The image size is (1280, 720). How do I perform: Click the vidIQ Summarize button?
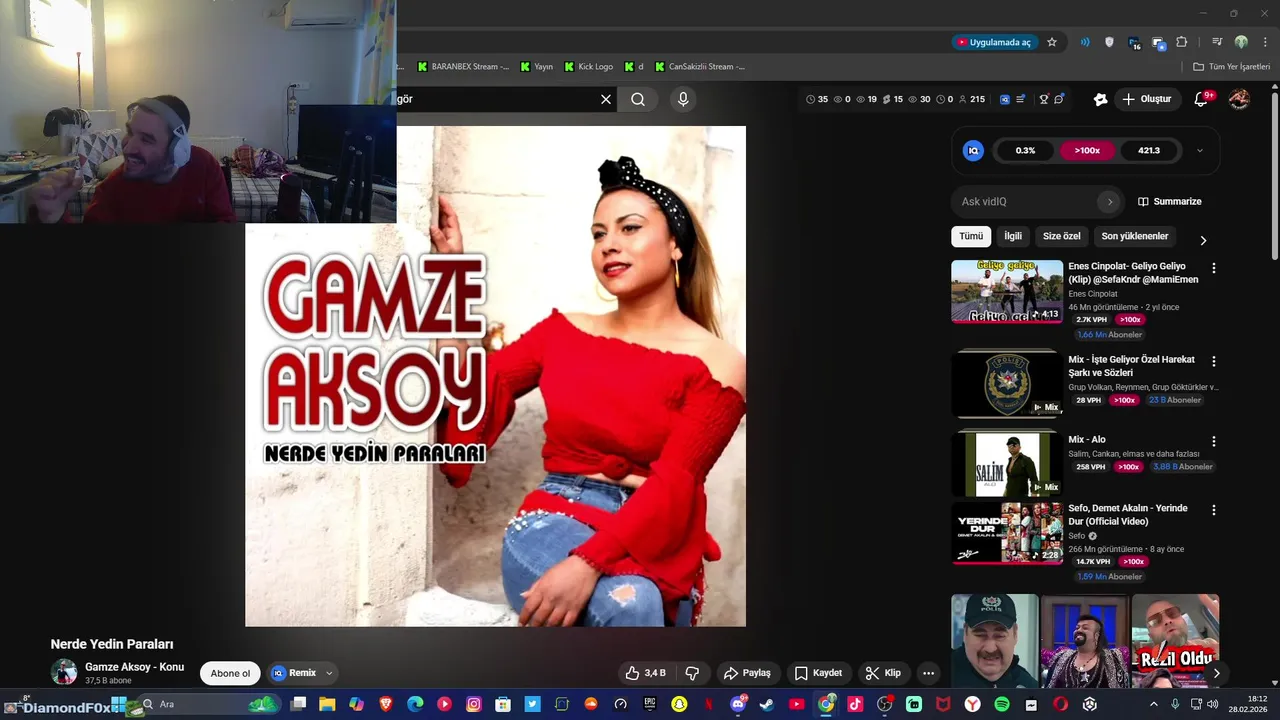pos(1169,201)
